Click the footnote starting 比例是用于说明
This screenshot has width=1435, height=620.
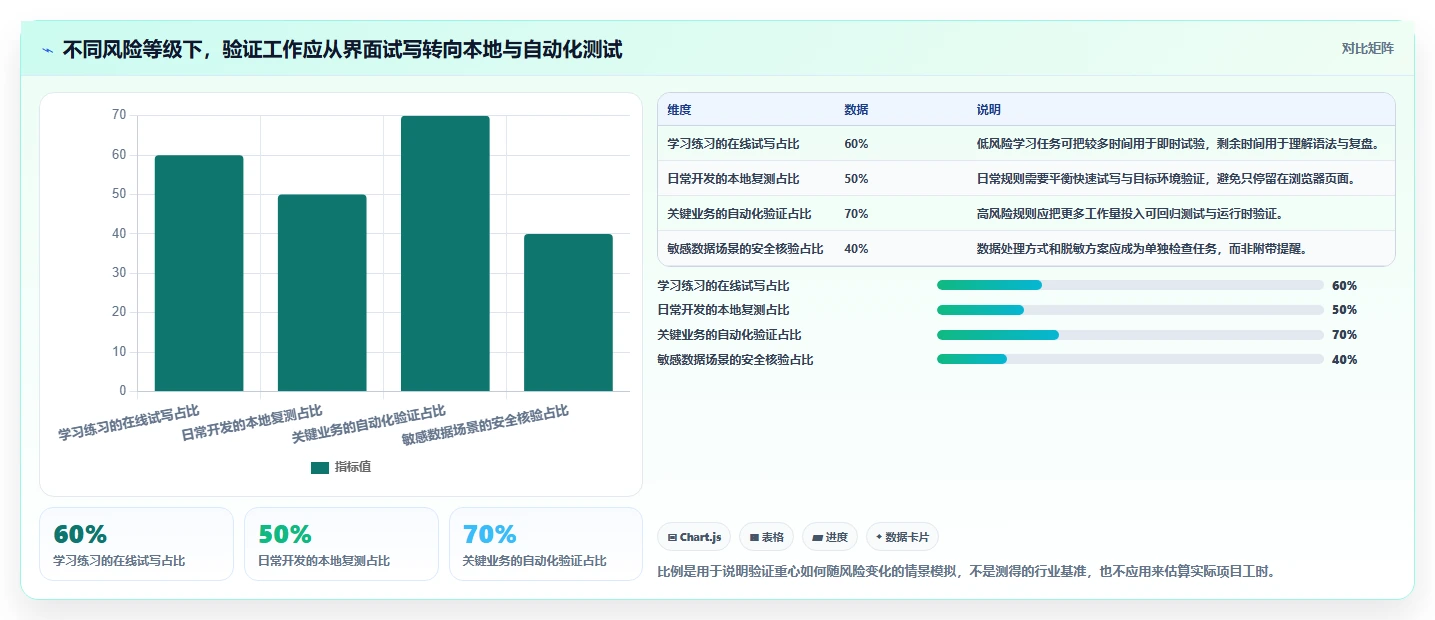pos(966,572)
